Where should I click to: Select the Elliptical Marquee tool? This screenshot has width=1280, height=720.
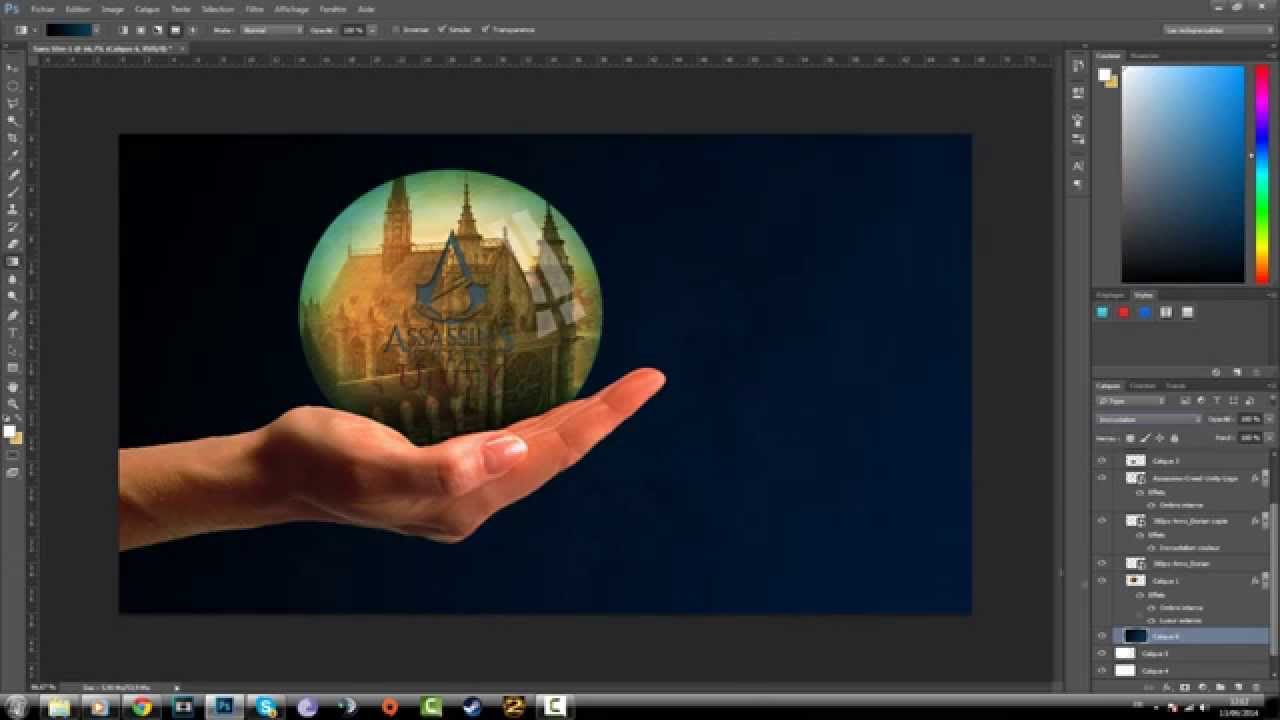pyautogui.click(x=13, y=86)
